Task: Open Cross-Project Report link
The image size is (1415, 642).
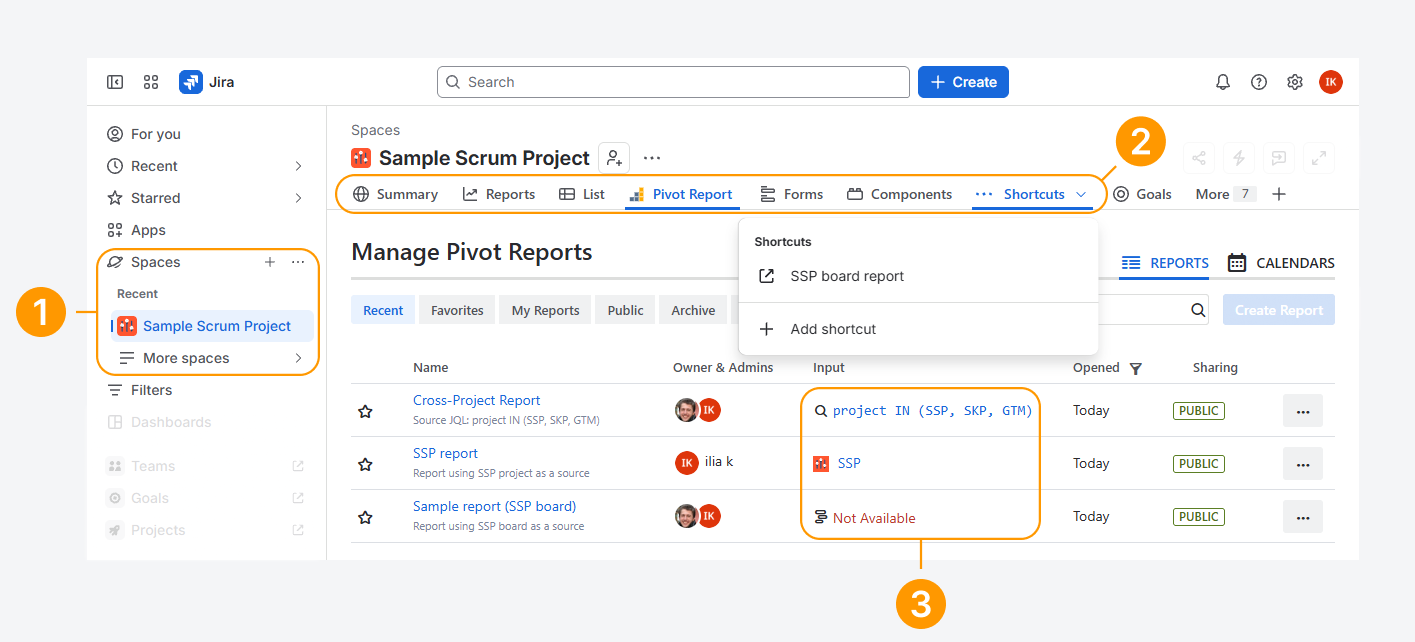Action: pyautogui.click(x=477, y=400)
